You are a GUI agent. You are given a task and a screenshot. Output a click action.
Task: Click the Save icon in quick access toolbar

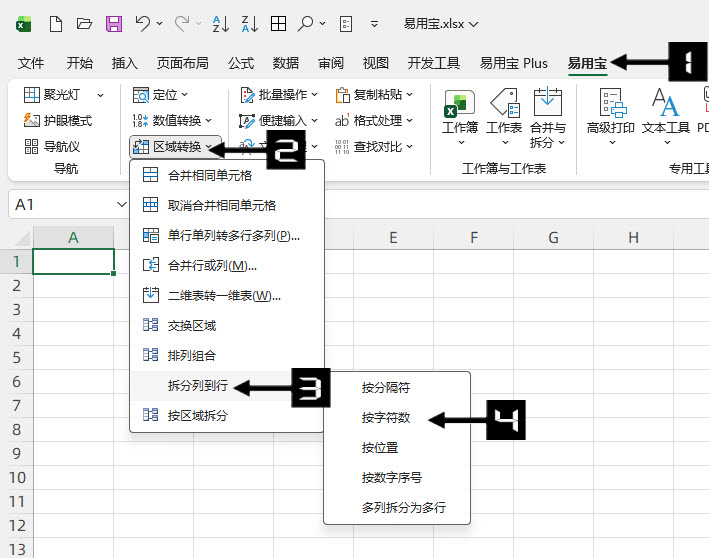[113, 23]
